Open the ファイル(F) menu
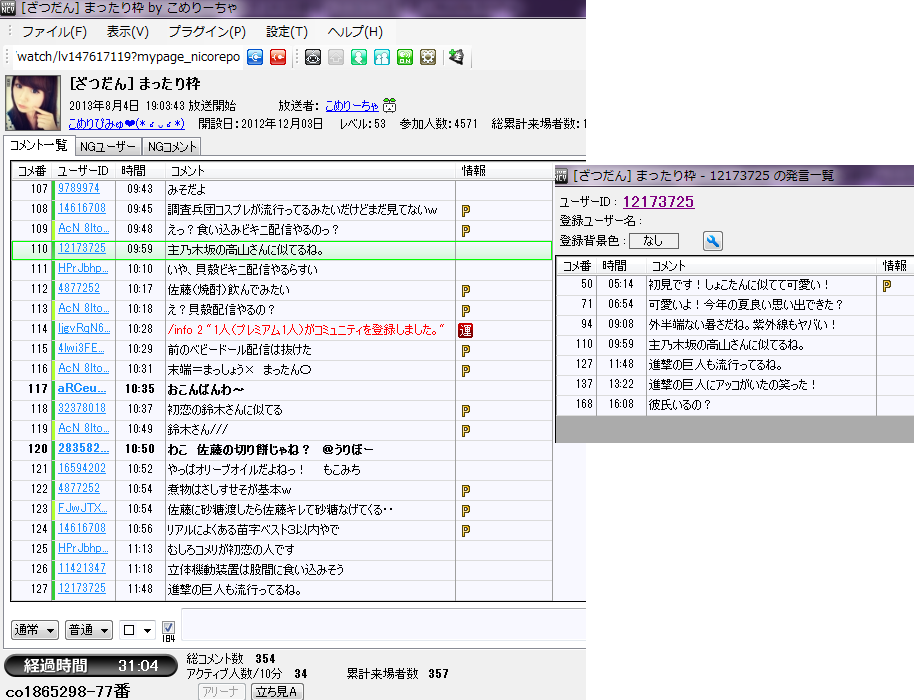The height and width of the screenshot is (700, 914). point(54,31)
